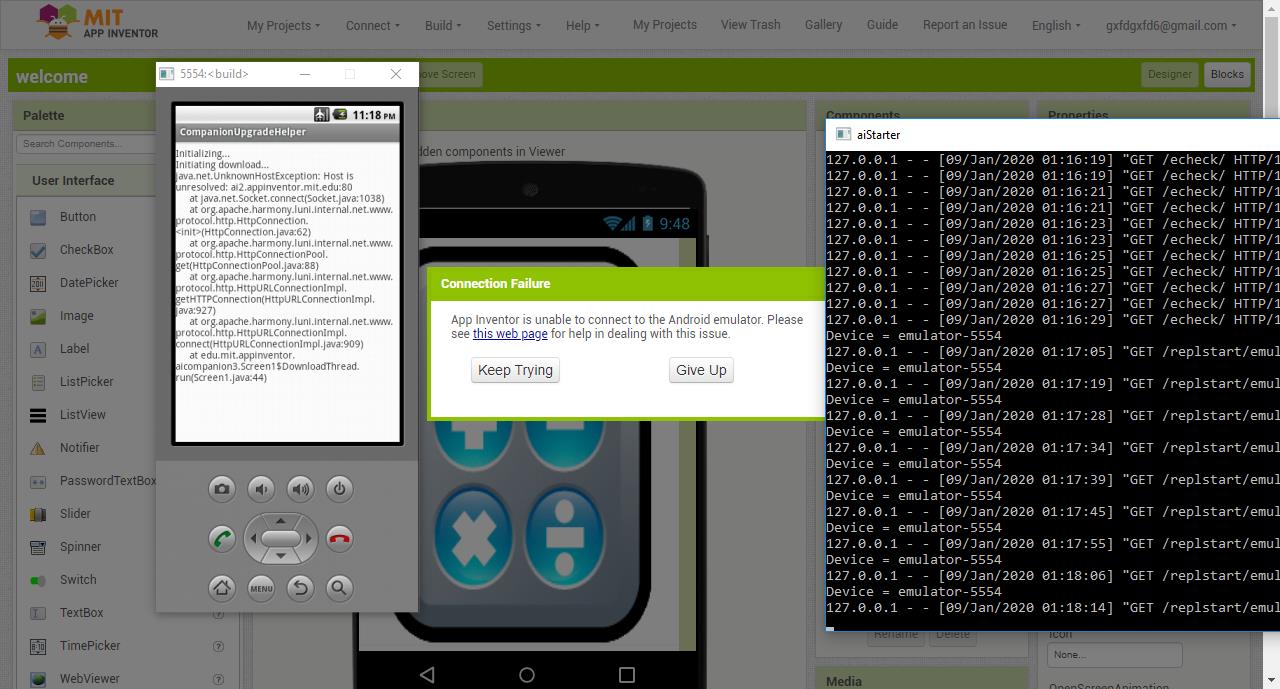
Task: Click the emulator red end-call button
Action: (339, 538)
